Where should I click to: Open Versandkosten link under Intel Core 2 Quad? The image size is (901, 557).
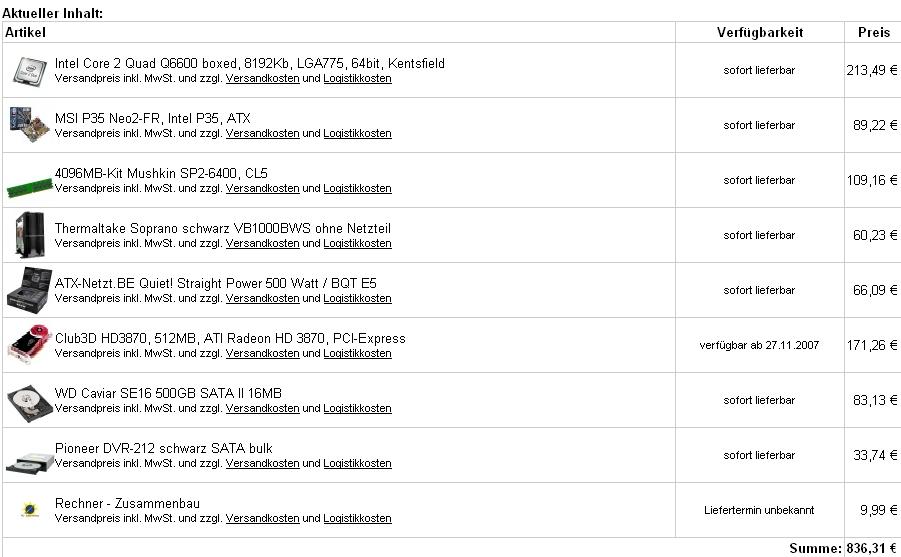point(263,78)
